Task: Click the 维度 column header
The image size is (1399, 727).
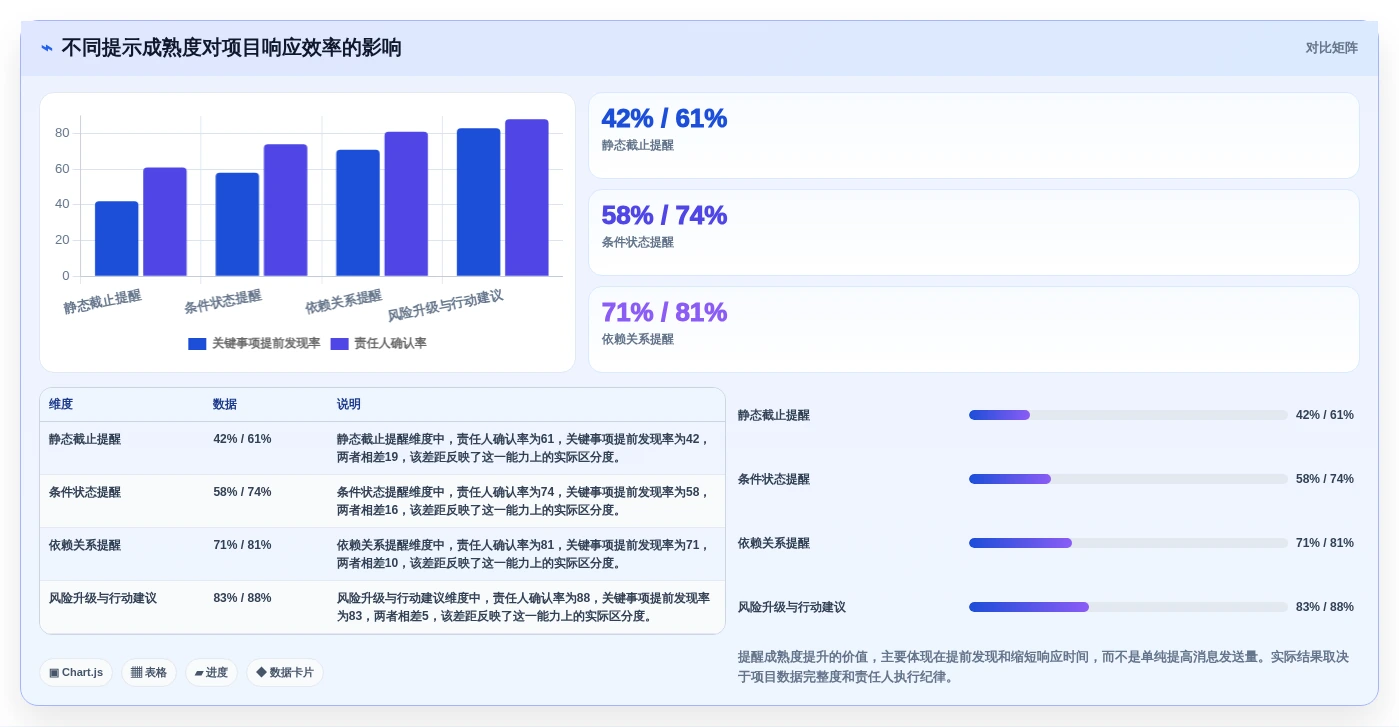Action: 61,405
